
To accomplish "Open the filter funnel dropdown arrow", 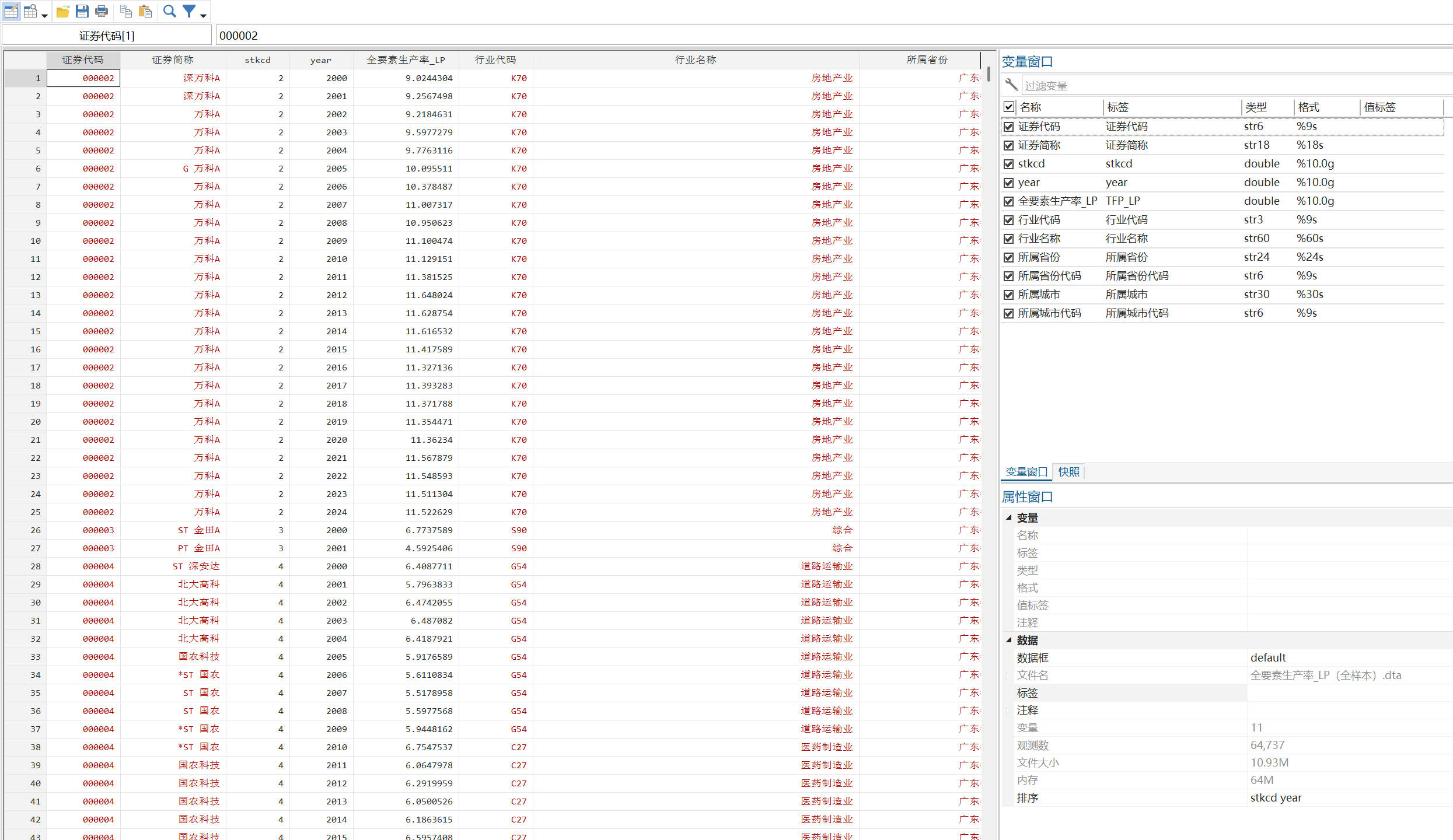I will [203, 16].
